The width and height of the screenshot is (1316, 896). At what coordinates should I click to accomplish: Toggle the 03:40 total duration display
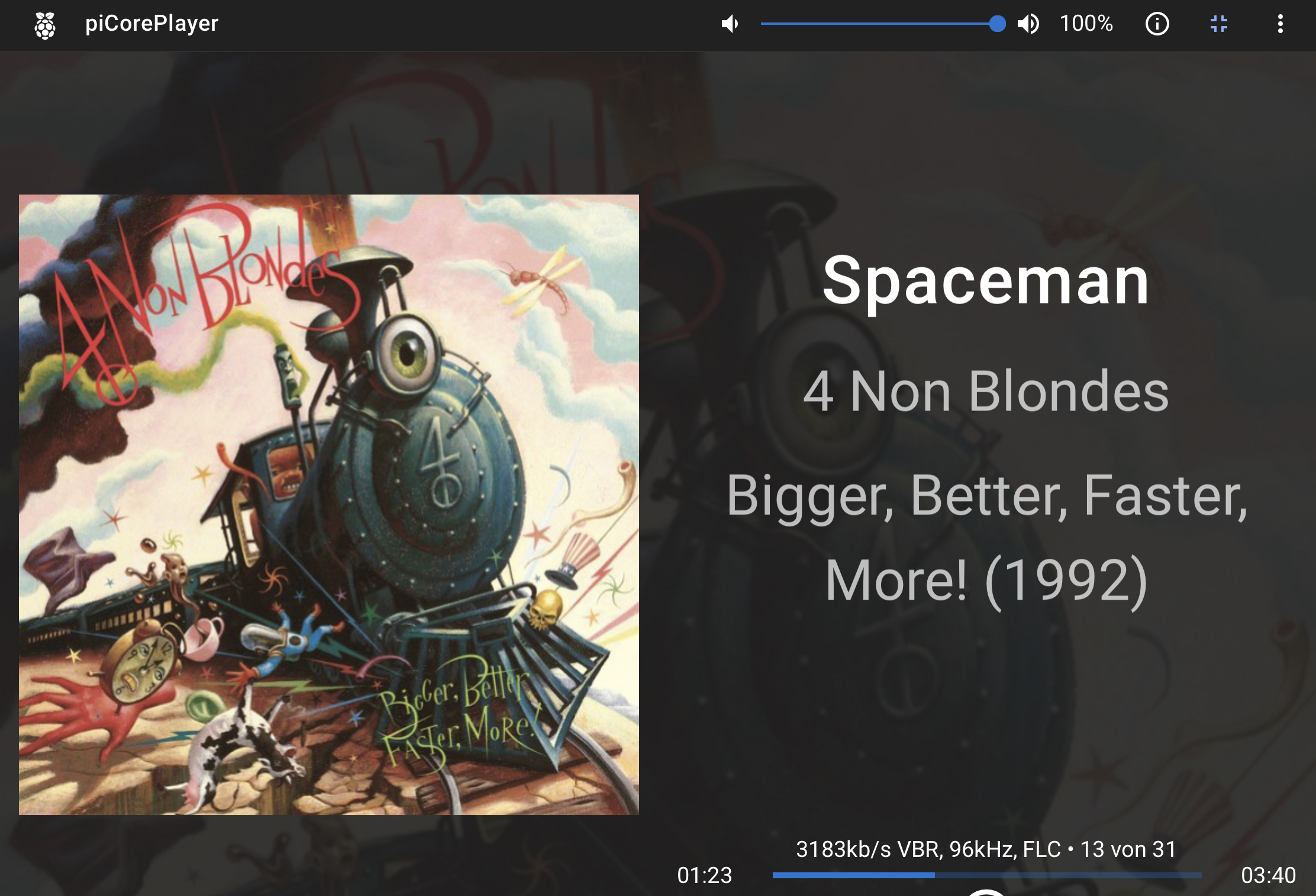pos(1268,875)
